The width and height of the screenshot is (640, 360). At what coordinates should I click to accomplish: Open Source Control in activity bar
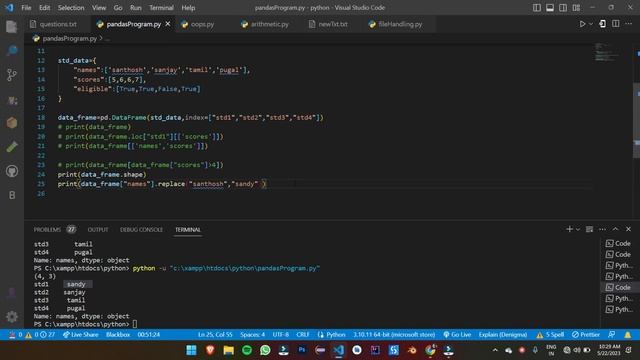[x=12, y=75]
